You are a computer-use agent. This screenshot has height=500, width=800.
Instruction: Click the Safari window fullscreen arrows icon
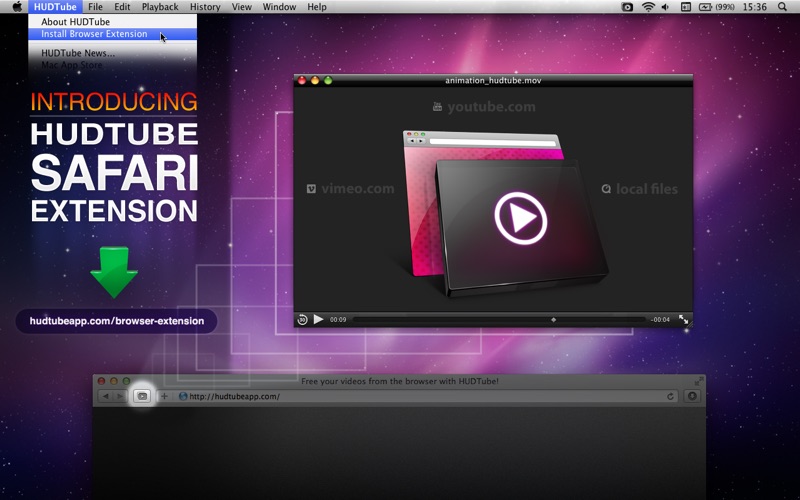click(698, 381)
